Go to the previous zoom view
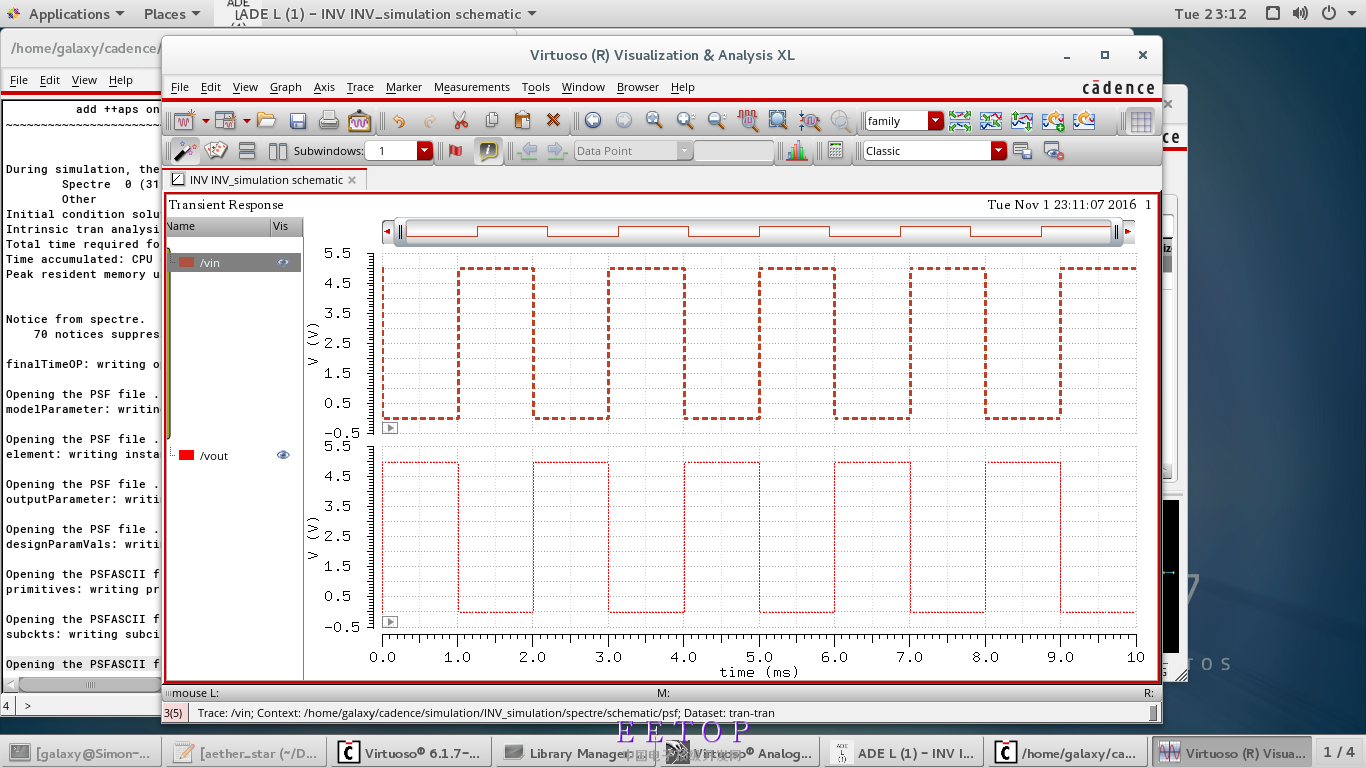This screenshot has width=1366, height=768. (593, 121)
